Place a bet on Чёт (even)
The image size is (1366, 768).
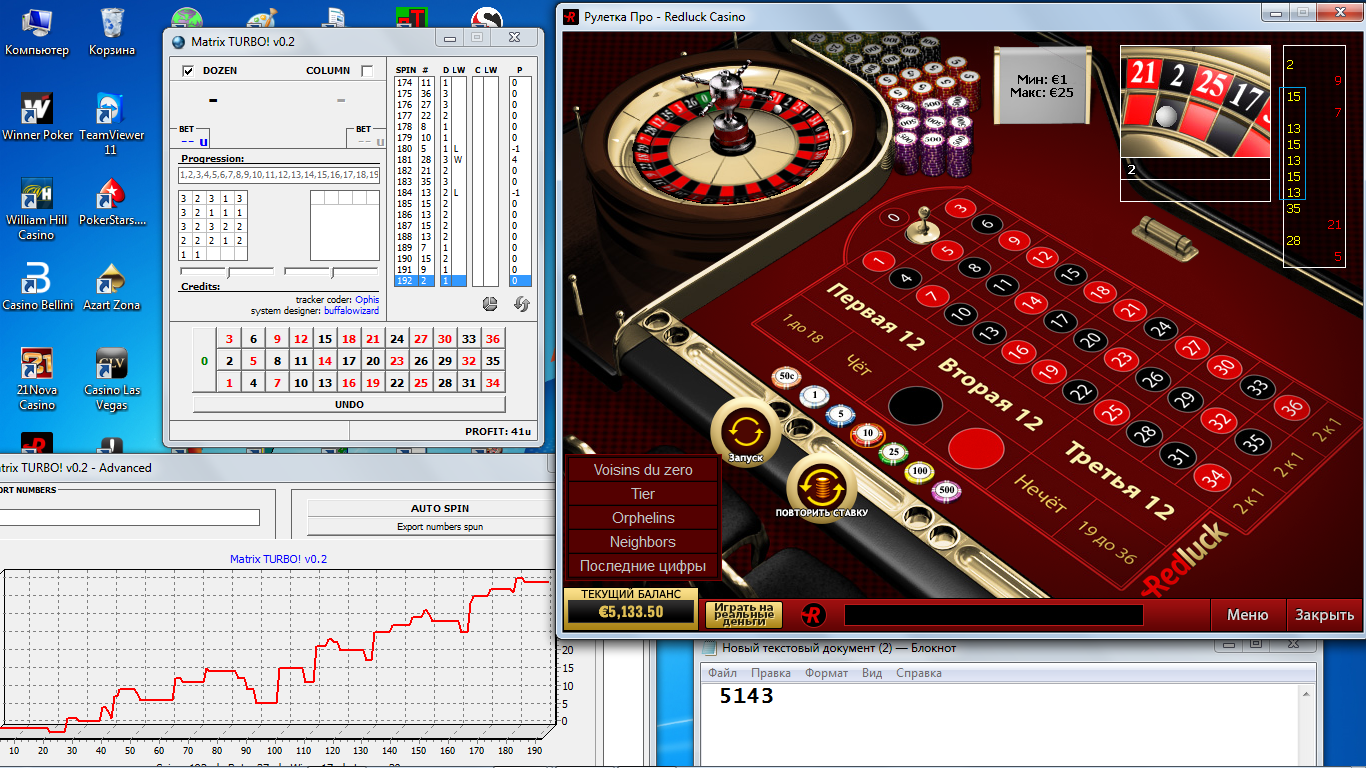[x=859, y=367]
